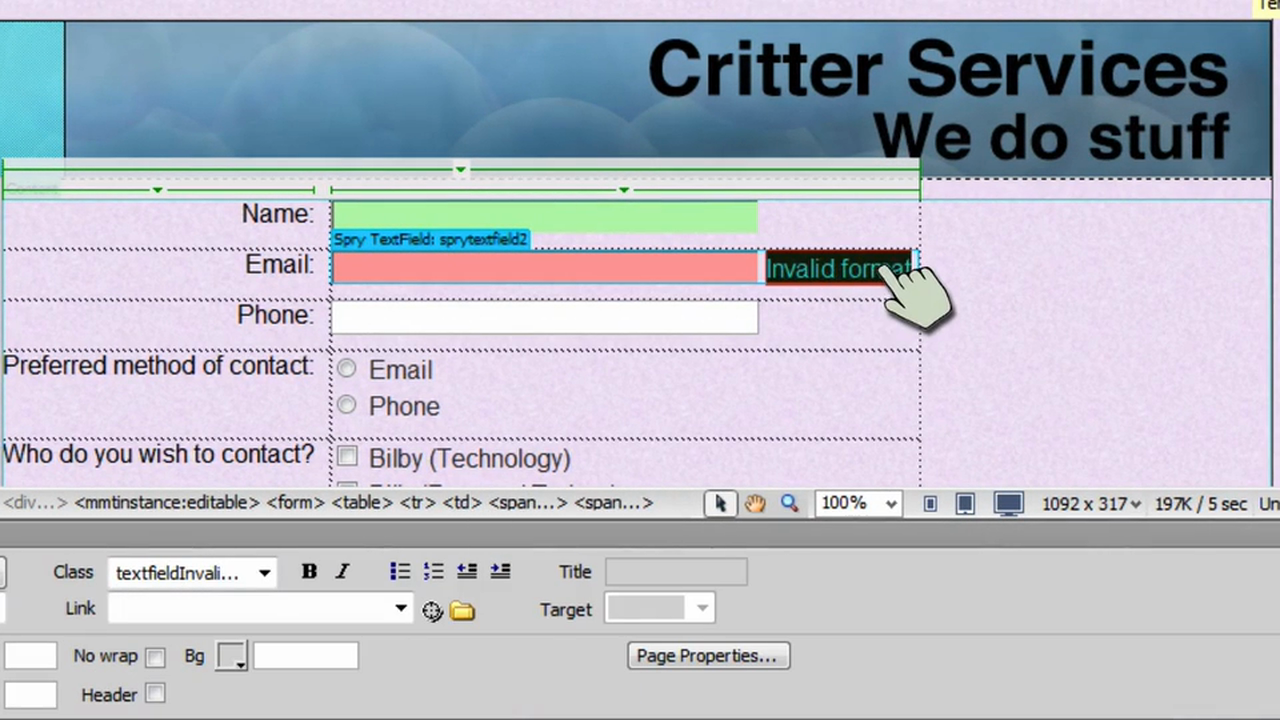The height and width of the screenshot is (720, 1280).
Task: Toggle the Header checkbox
Action: (155, 694)
